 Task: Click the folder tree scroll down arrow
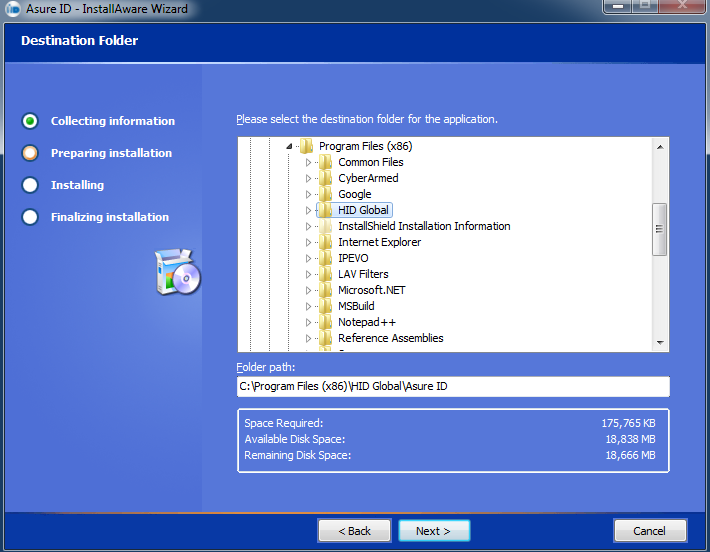tap(660, 343)
